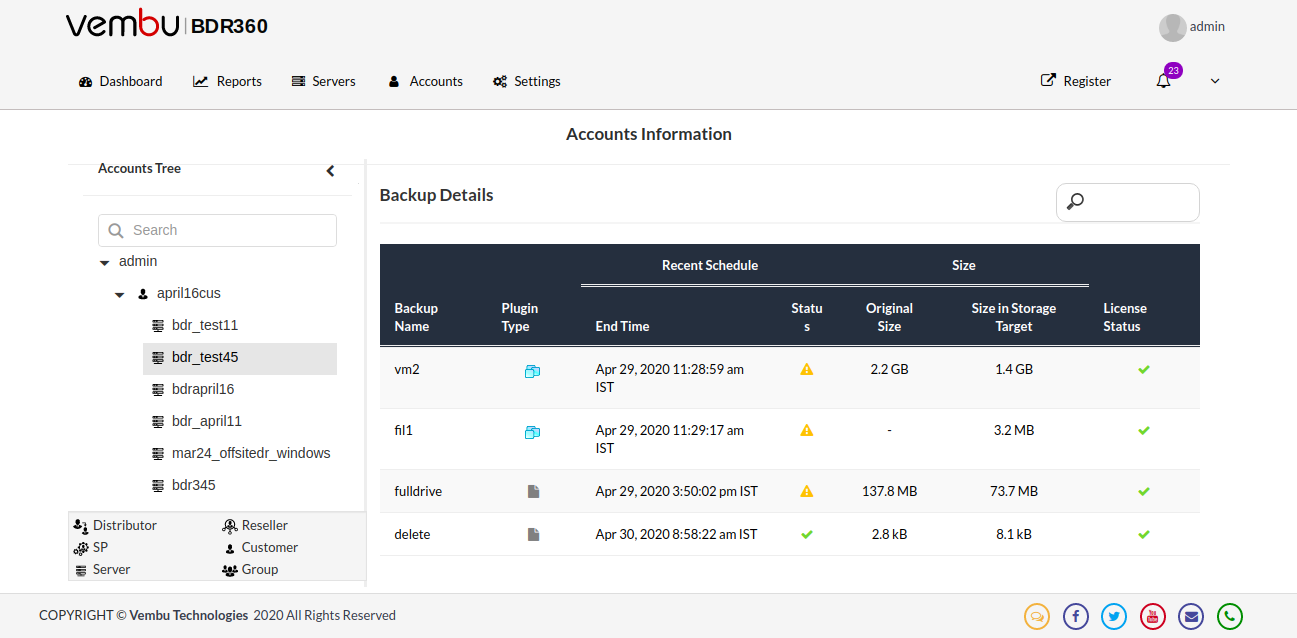This screenshot has width=1297, height=638.
Task: Click the Accounts Tree search field
Action: point(217,230)
